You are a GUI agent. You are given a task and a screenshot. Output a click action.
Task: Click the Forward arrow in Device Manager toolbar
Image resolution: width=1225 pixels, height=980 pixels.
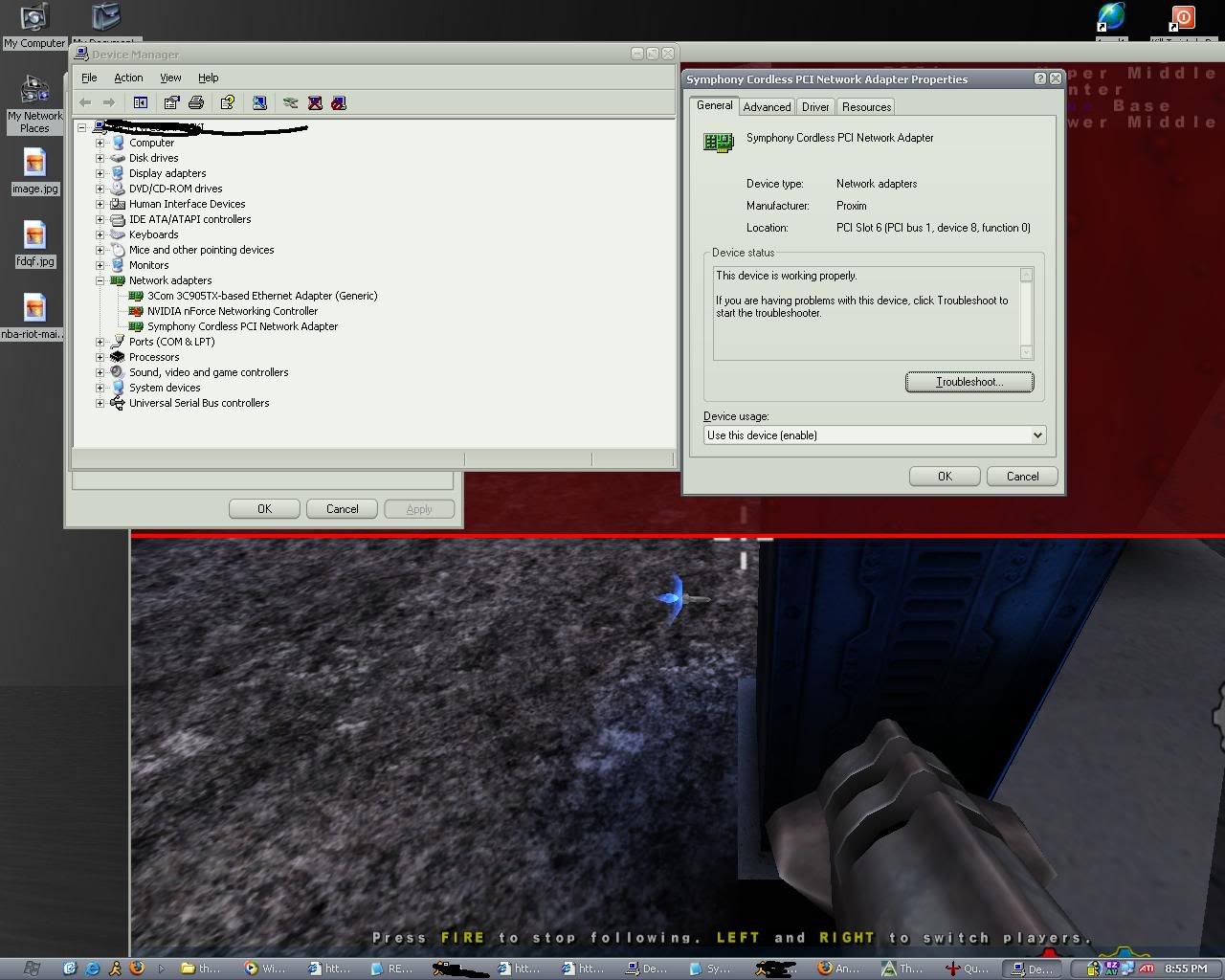click(x=108, y=102)
